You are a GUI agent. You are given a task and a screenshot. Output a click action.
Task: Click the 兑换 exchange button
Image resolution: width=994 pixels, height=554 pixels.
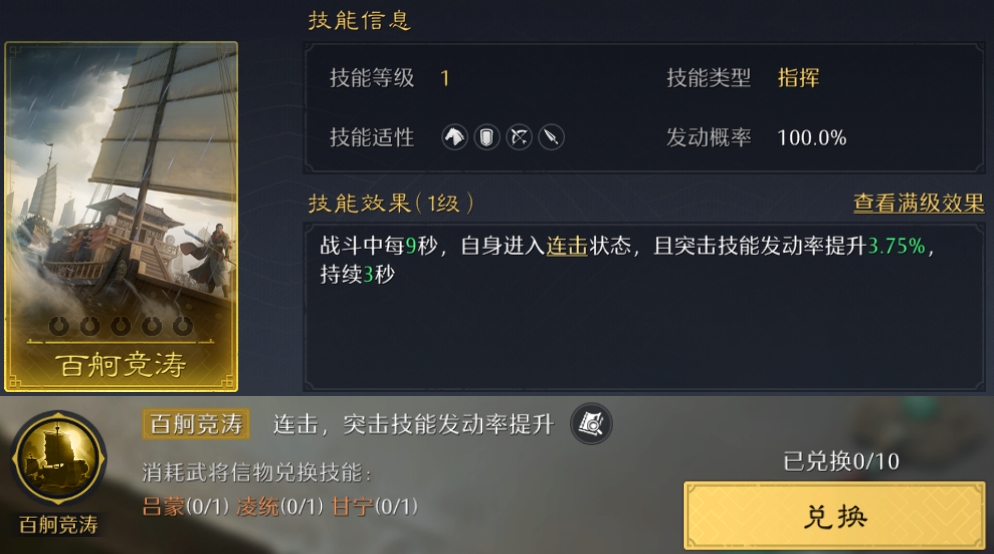point(834,516)
